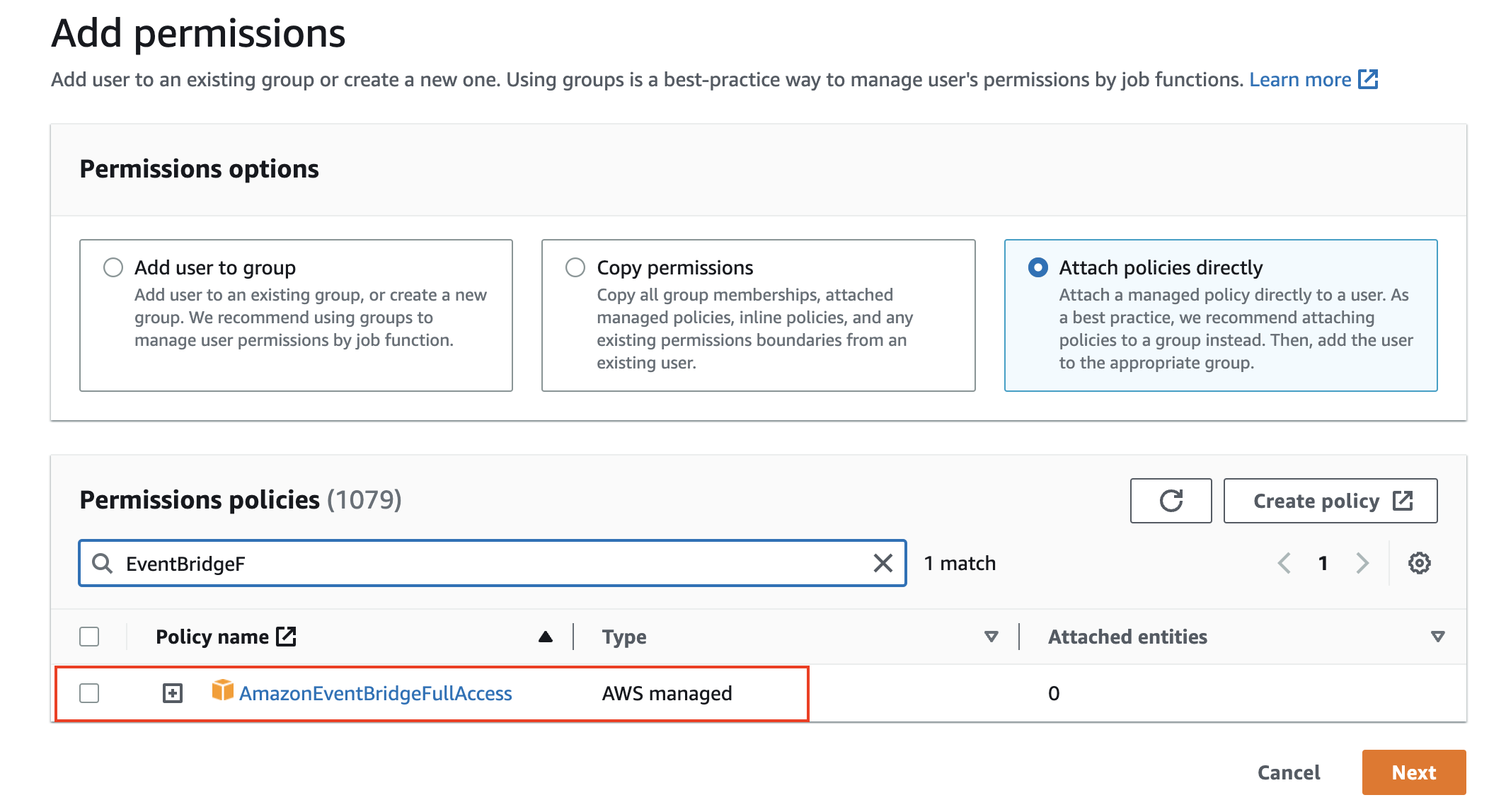This screenshot has width=1489, height=812.
Task: Open the Type column filter dropdown
Action: (x=991, y=637)
